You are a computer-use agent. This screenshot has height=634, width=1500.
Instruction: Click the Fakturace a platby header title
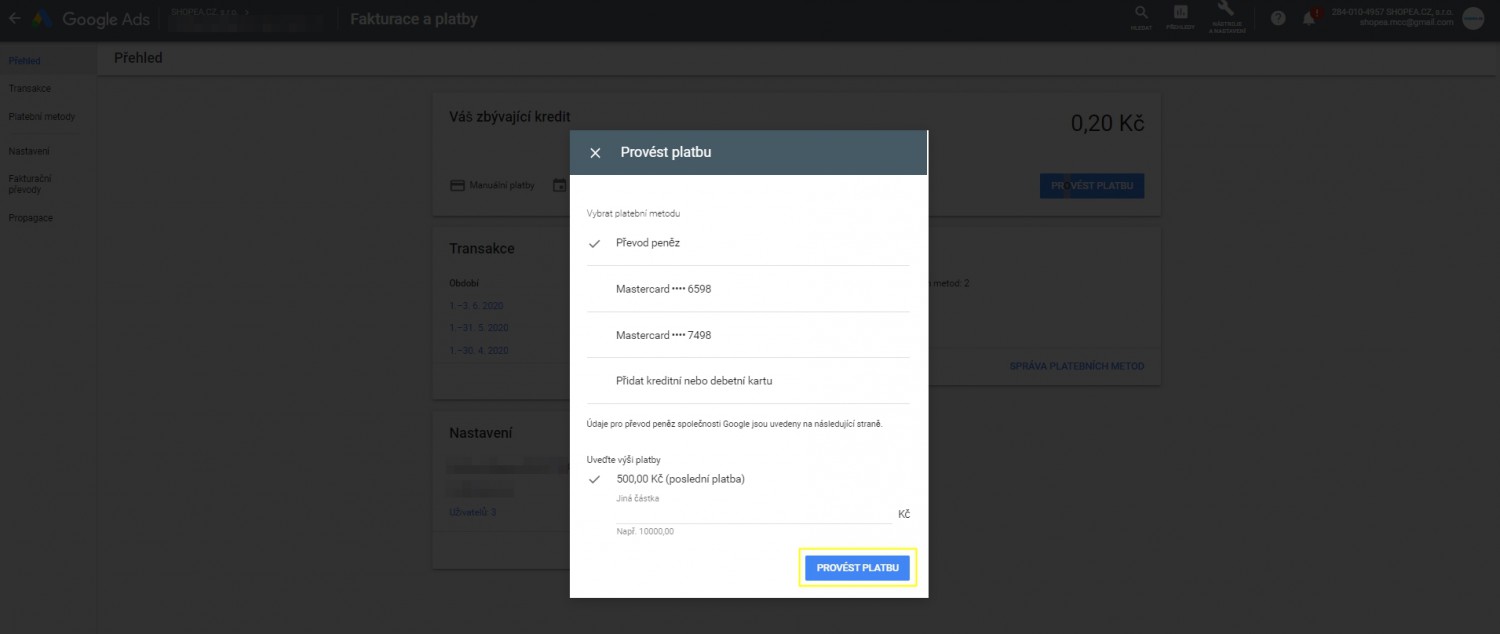pyautogui.click(x=414, y=19)
